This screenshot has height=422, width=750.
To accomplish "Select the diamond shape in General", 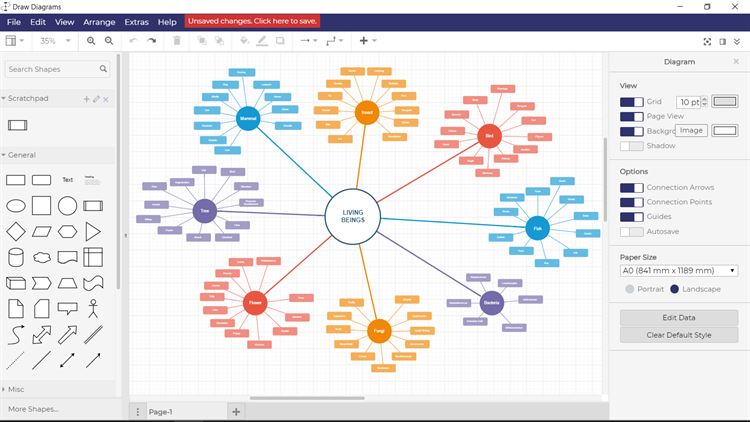I will [x=16, y=232].
